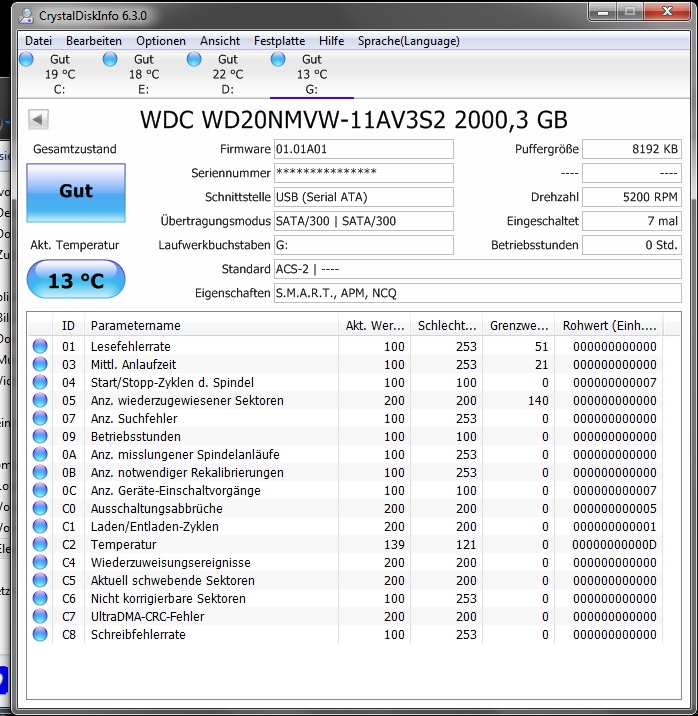Image resolution: width=698 pixels, height=716 pixels.
Task: Click the Schlecht... column header
Action: 446,326
